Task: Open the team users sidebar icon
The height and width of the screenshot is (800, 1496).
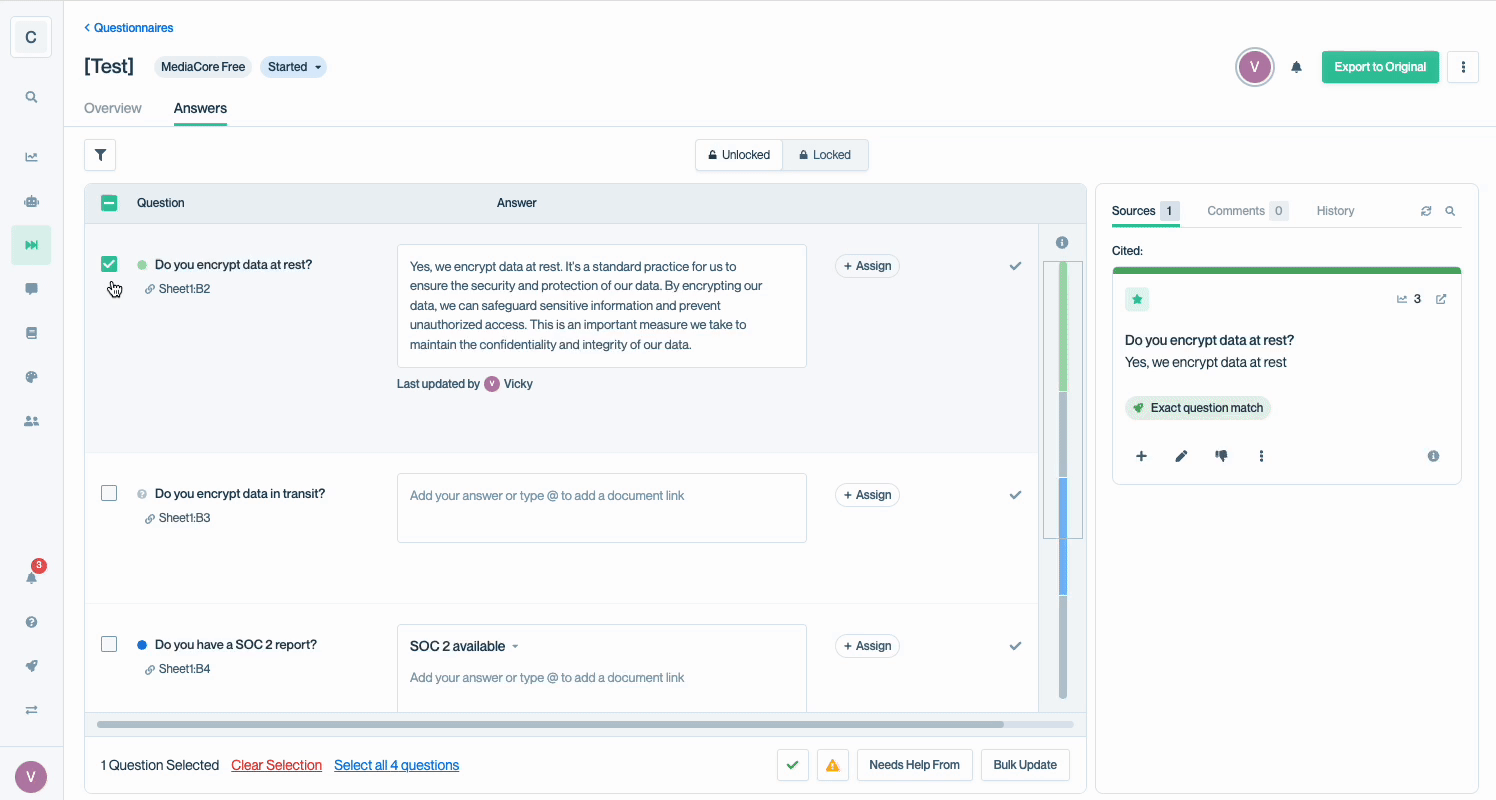Action: [31, 421]
